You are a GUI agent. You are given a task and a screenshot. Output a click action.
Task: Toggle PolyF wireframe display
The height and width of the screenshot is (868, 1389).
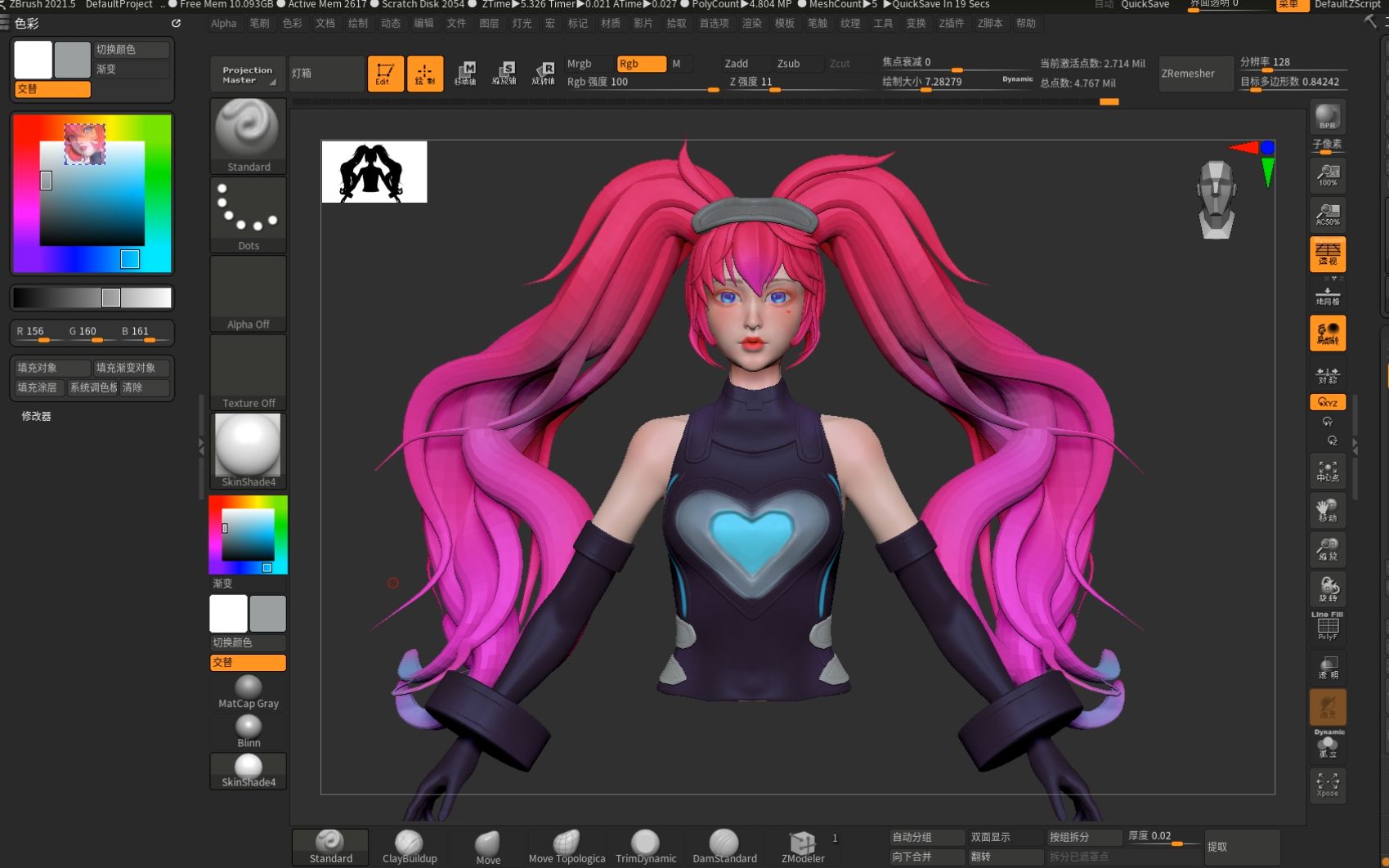1328,627
